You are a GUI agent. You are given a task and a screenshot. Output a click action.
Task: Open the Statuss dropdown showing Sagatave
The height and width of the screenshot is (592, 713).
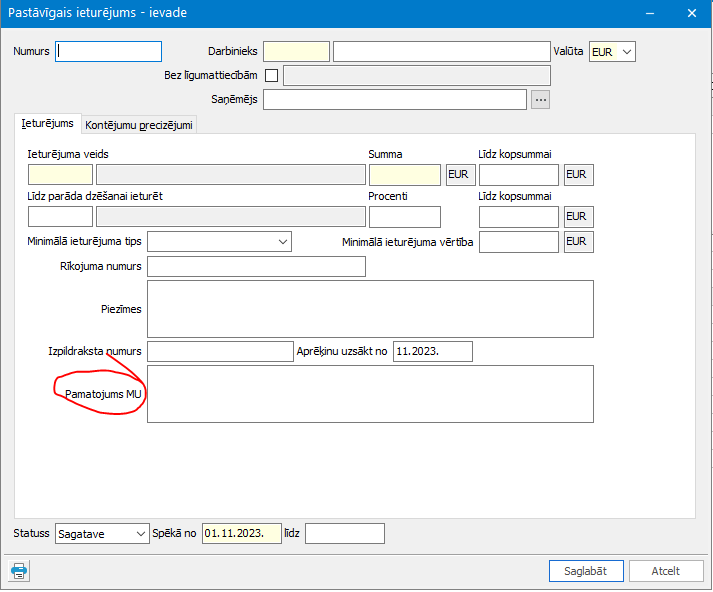click(102, 534)
